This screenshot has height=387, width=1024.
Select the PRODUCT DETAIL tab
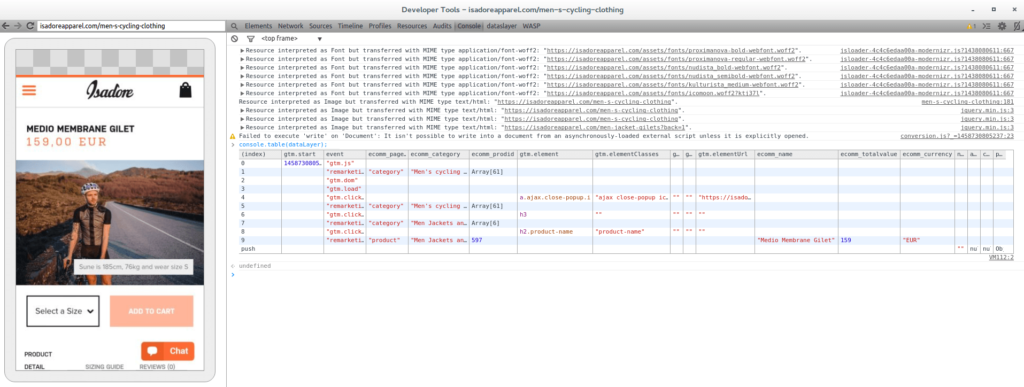(38, 360)
